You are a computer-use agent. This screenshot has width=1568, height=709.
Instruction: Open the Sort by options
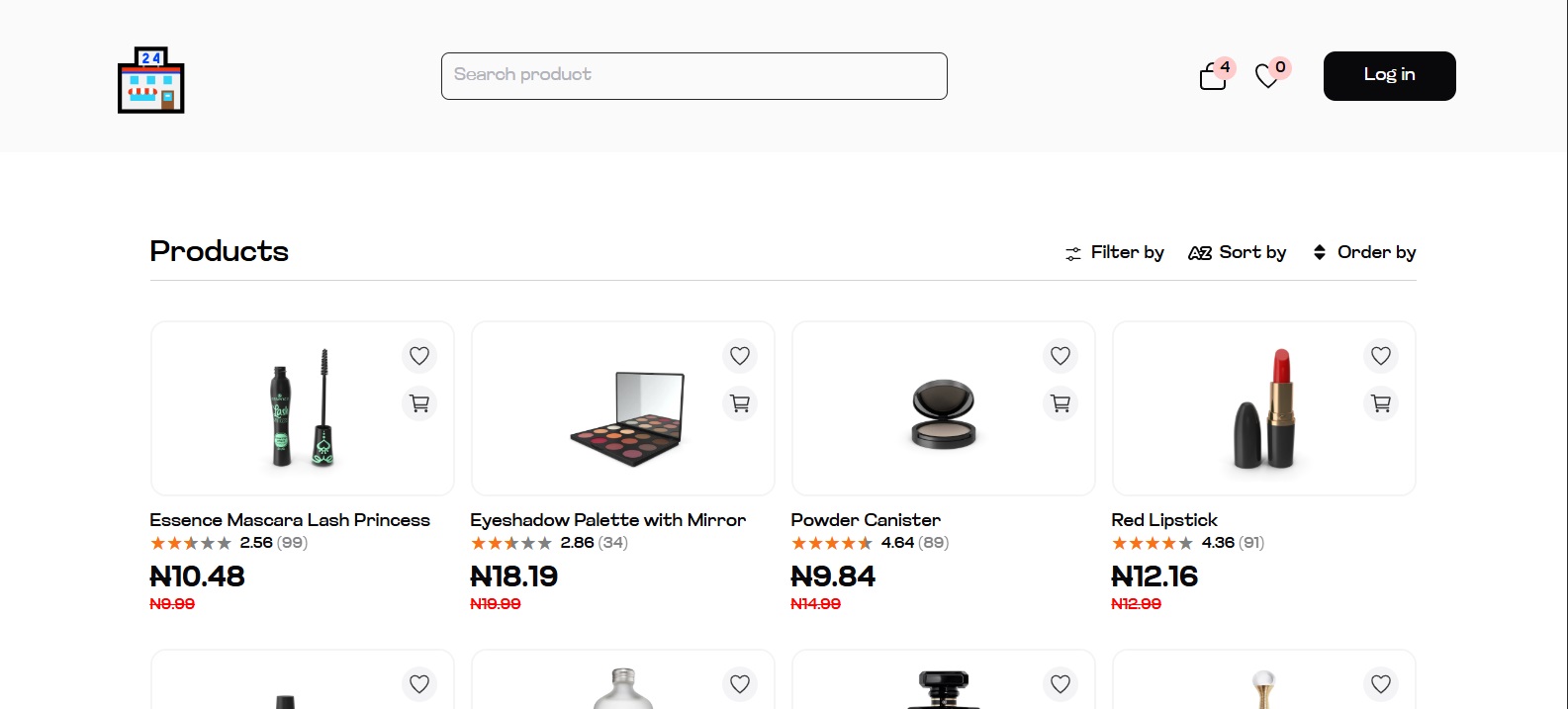[x=1238, y=253]
